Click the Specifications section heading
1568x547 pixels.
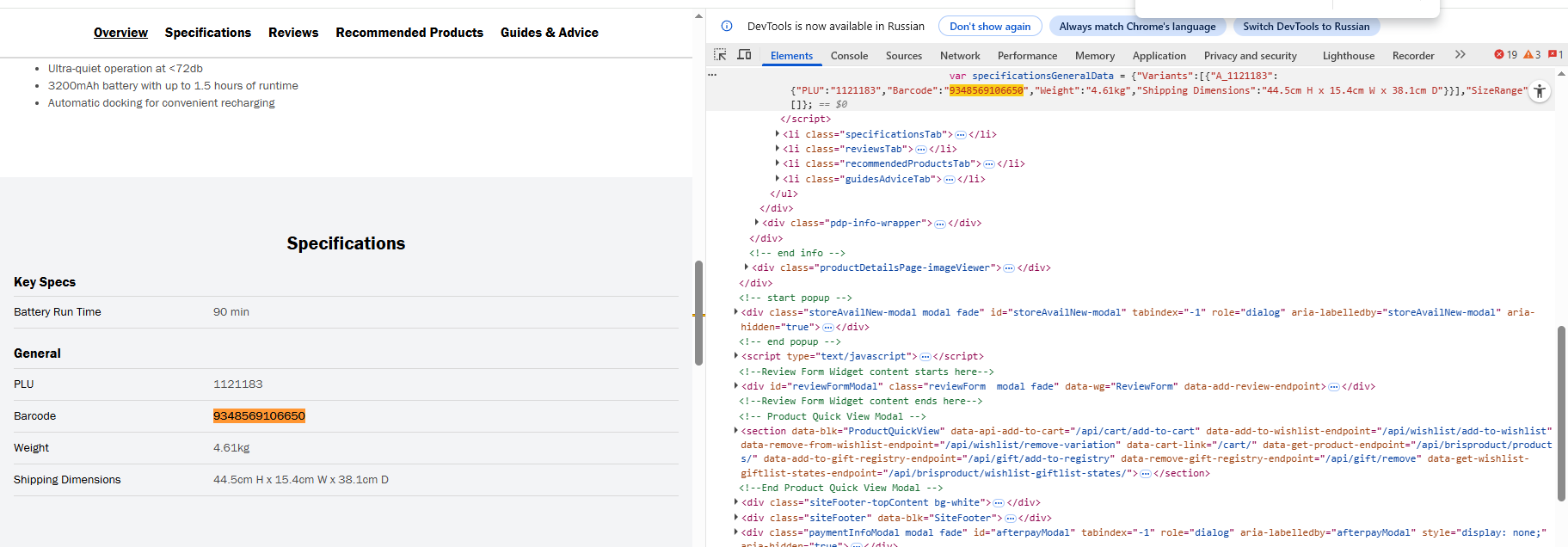(x=346, y=243)
